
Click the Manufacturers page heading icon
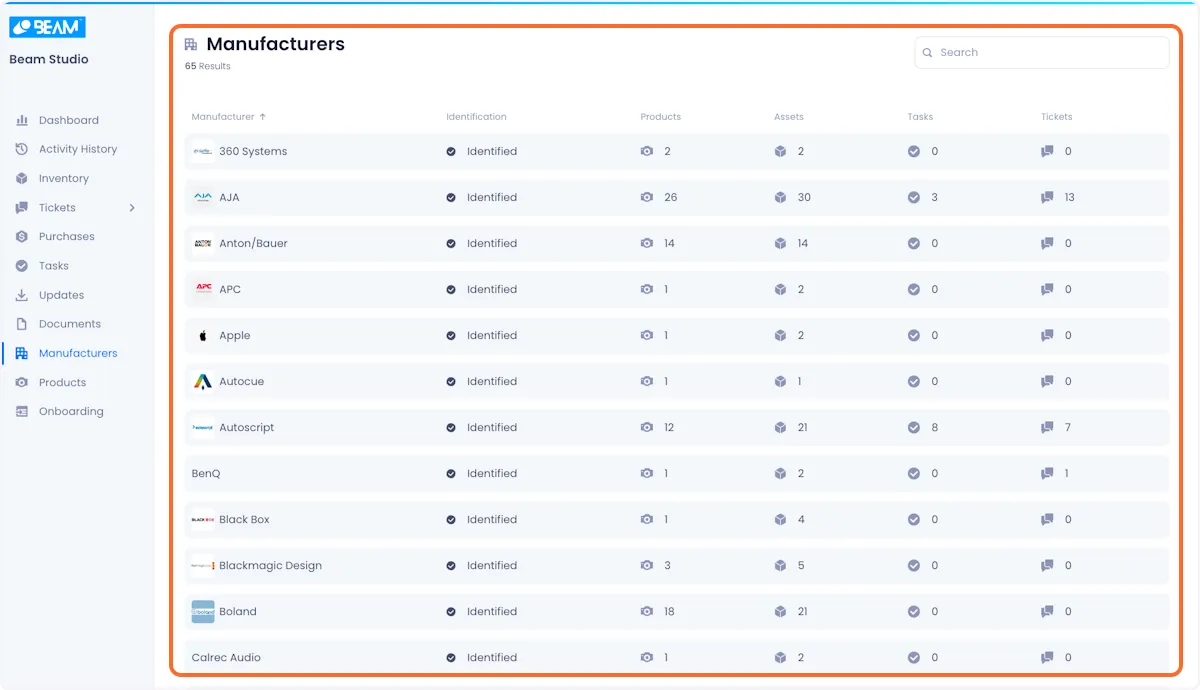pyautogui.click(x=191, y=44)
